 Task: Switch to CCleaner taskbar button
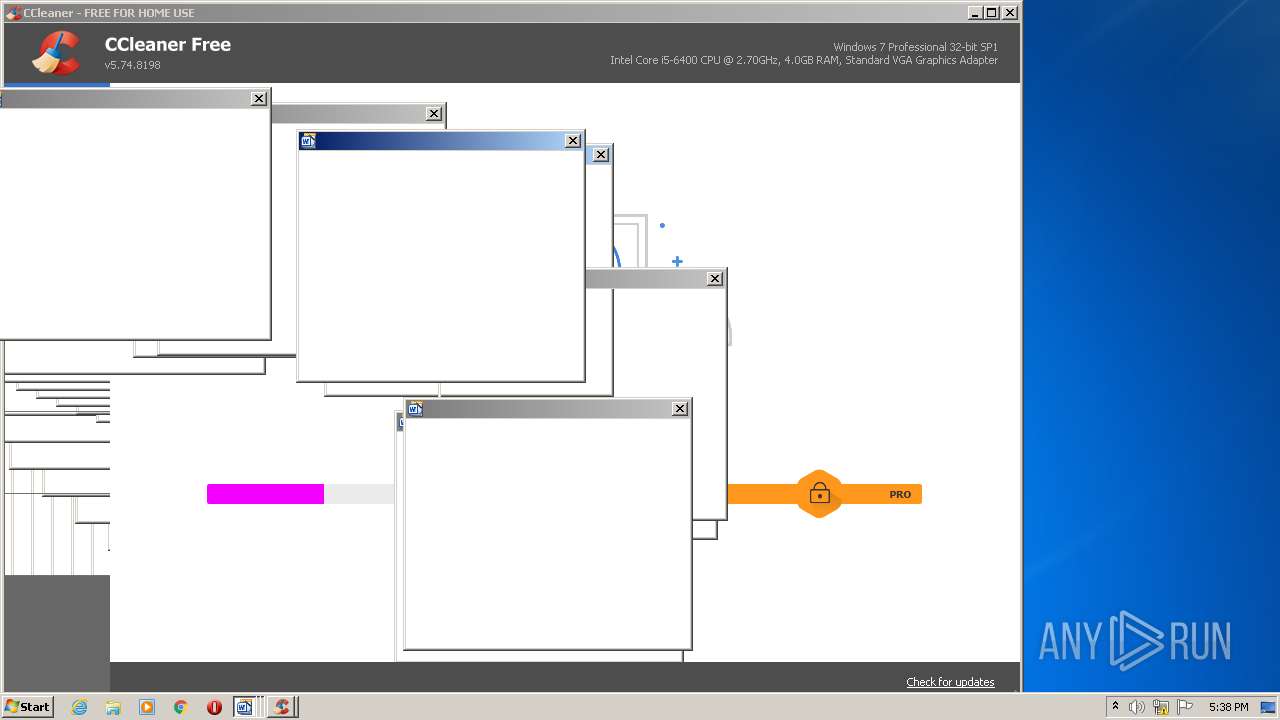coord(282,707)
